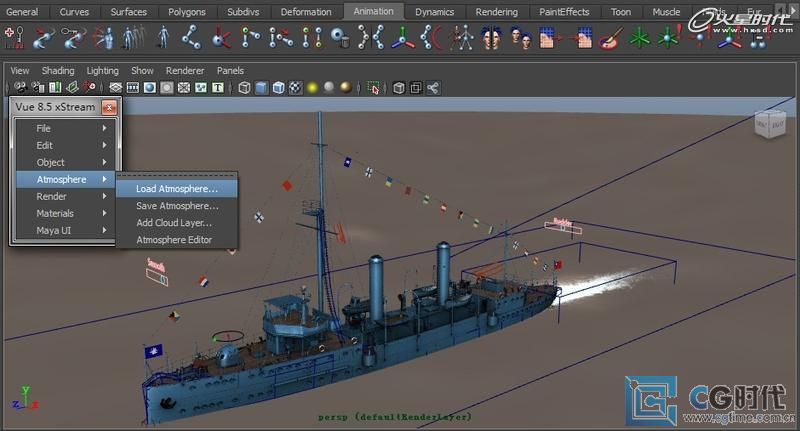Switch to the Dynamics shelf tab
The width and height of the screenshot is (800, 431).
coord(434,12)
